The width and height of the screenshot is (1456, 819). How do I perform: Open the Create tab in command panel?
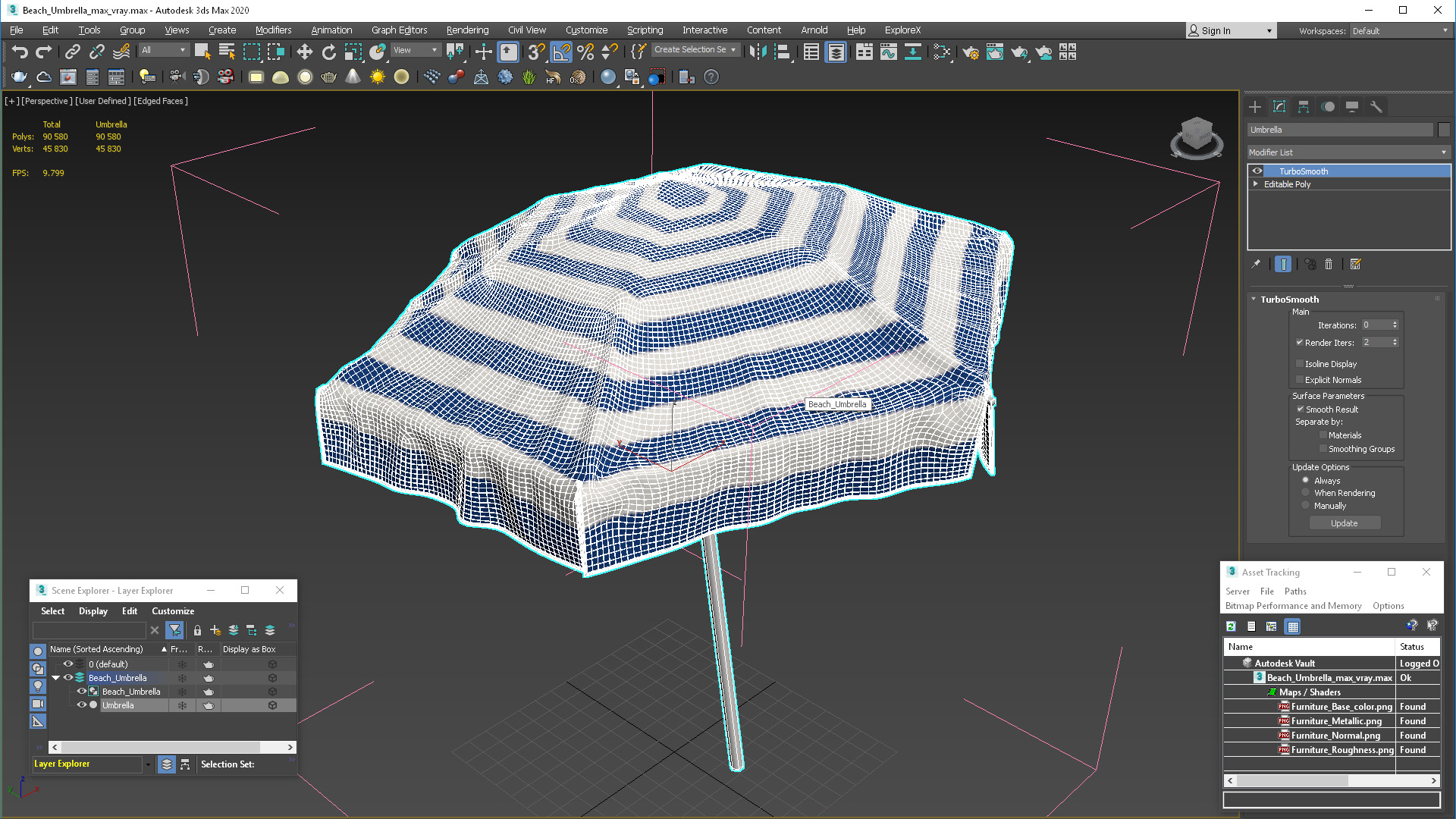click(1255, 107)
